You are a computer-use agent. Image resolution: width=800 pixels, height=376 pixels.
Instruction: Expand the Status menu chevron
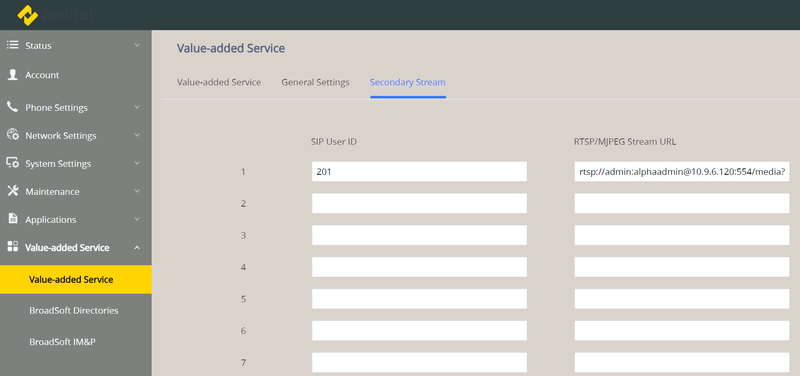point(137,45)
